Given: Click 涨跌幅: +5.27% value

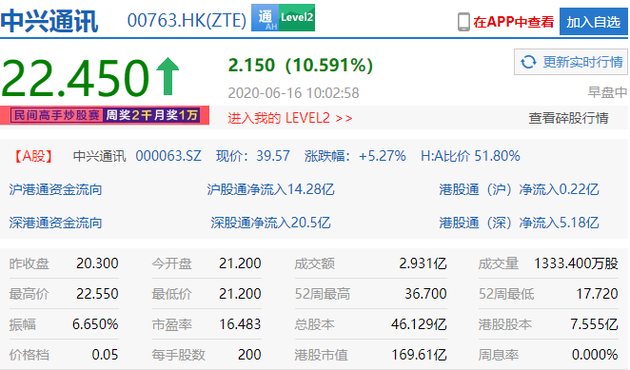Looking at the screenshot, I should (355, 156).
